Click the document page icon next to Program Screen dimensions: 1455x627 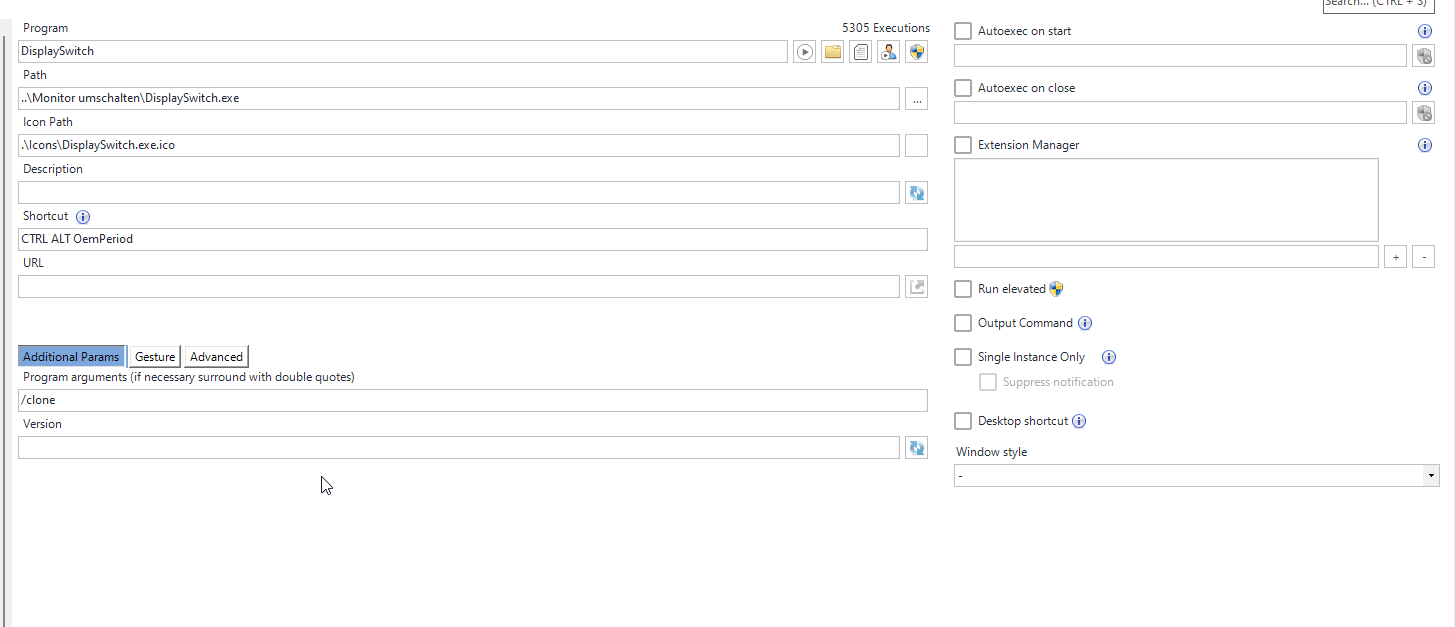[861, 52]
